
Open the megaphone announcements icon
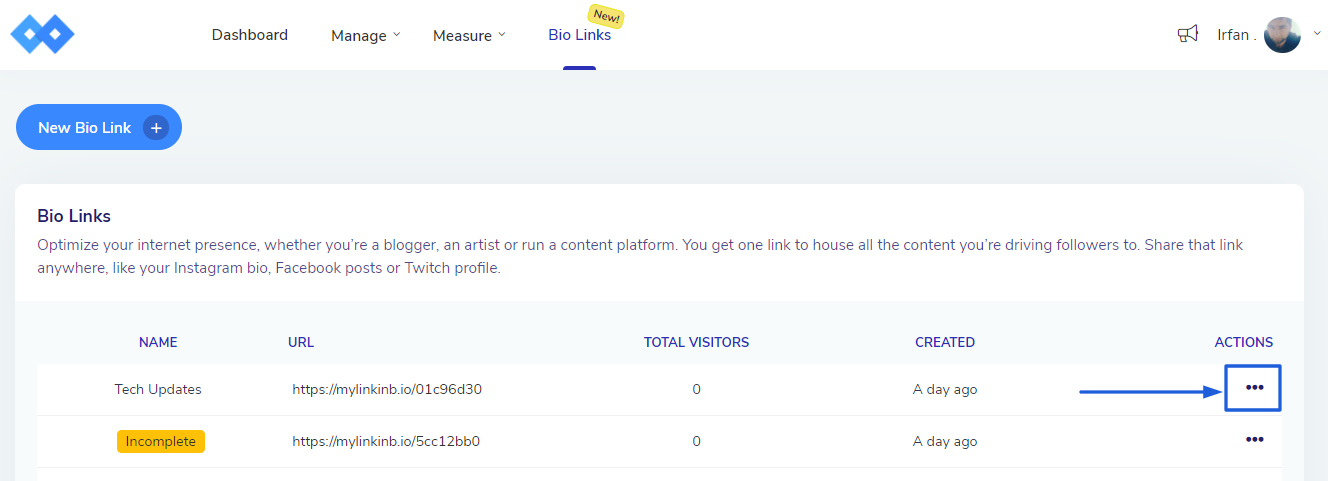1187,35
